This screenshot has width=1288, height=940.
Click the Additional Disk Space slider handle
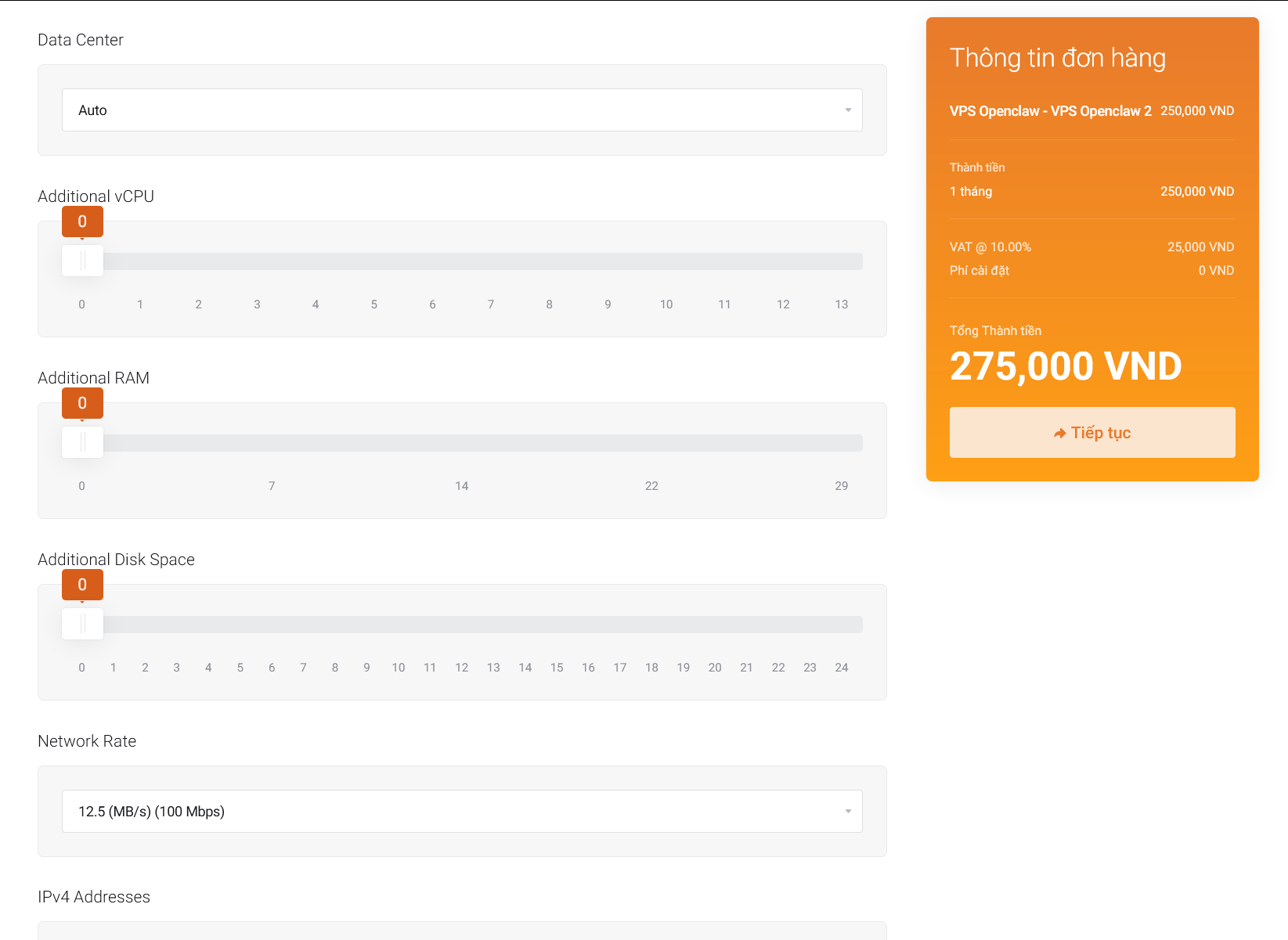tap(82, 624)
